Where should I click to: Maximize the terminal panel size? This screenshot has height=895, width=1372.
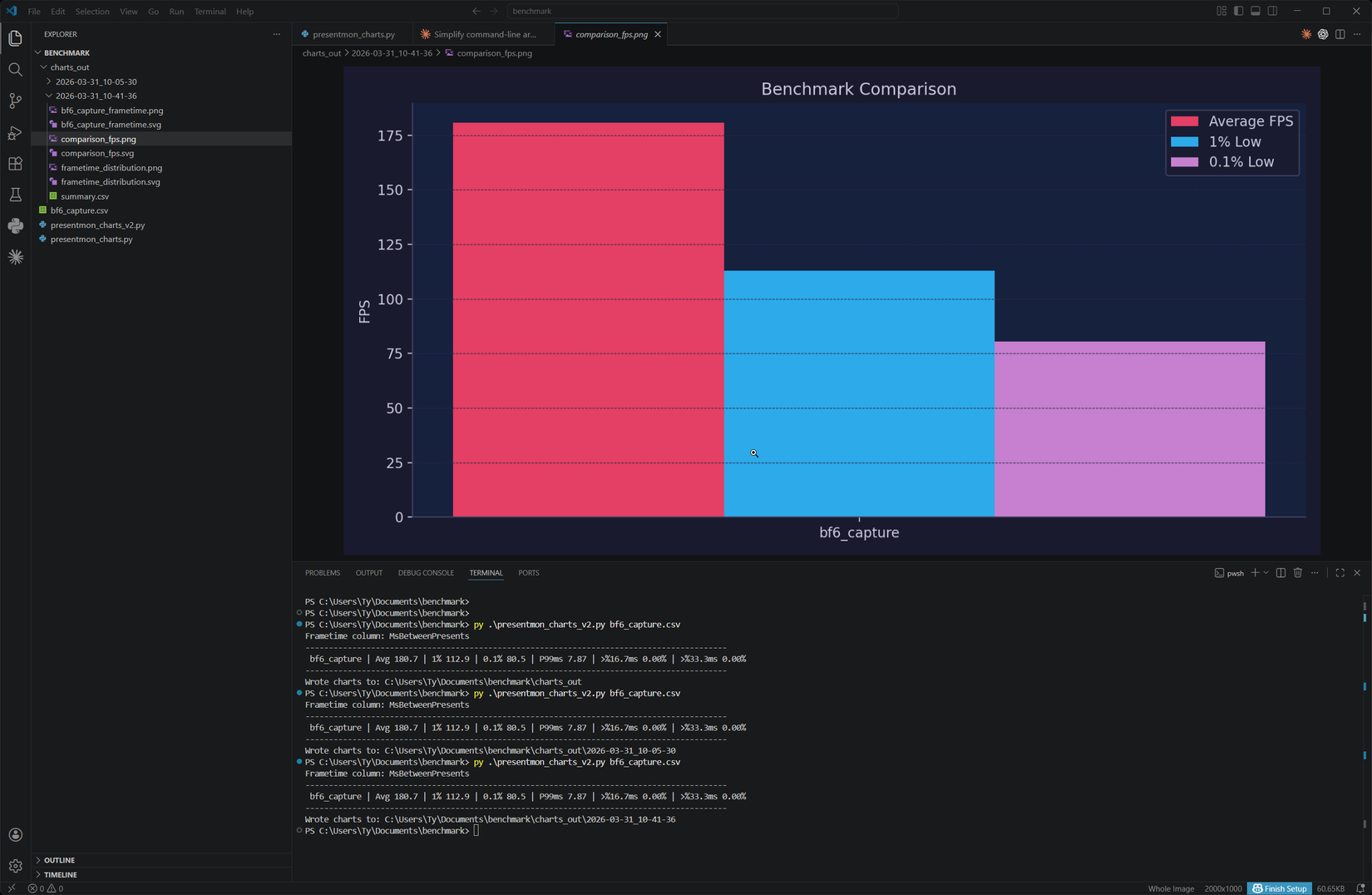(1340, 572)
